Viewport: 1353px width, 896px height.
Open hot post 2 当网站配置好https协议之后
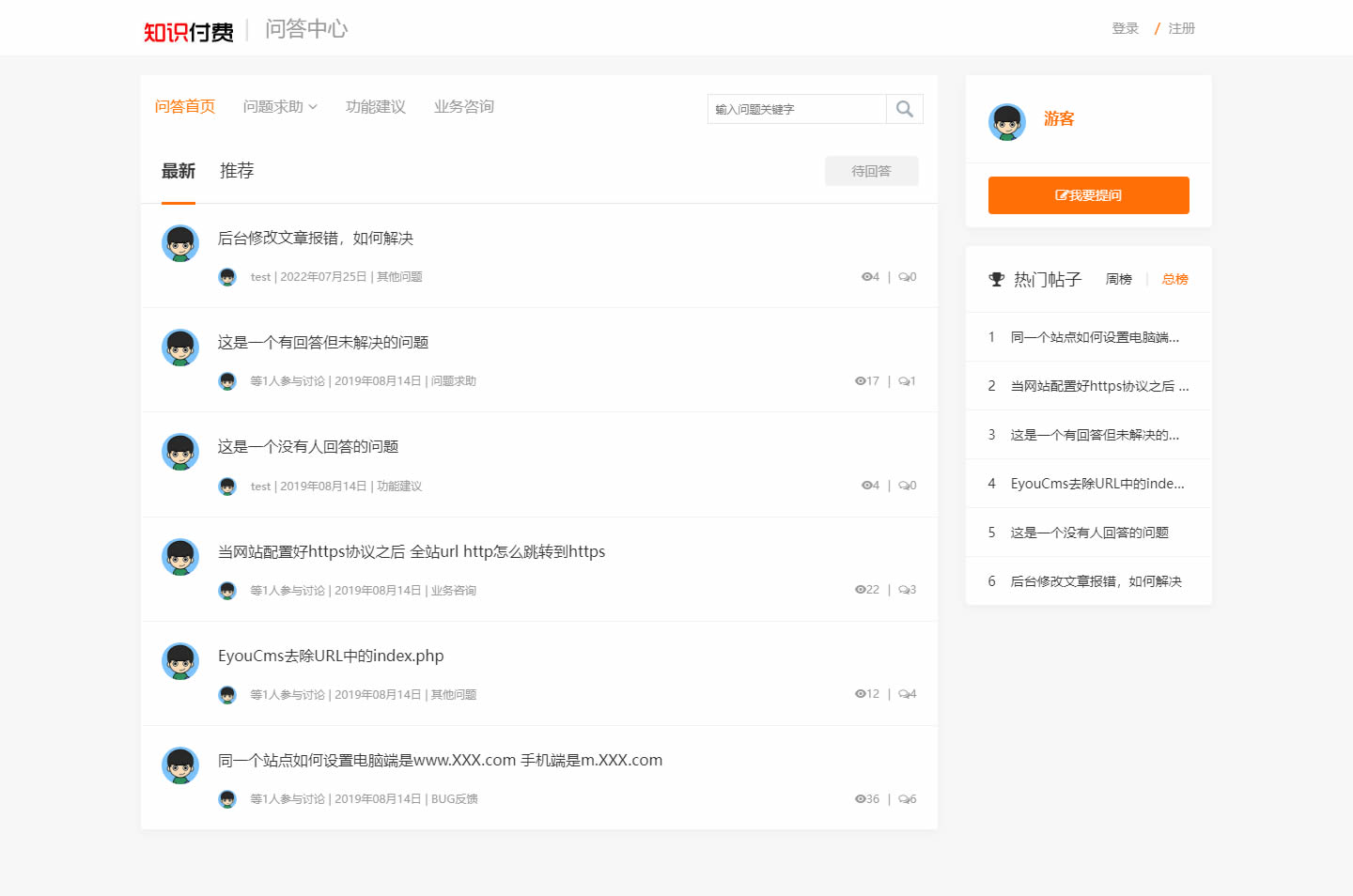click(x=1099, y=386)
